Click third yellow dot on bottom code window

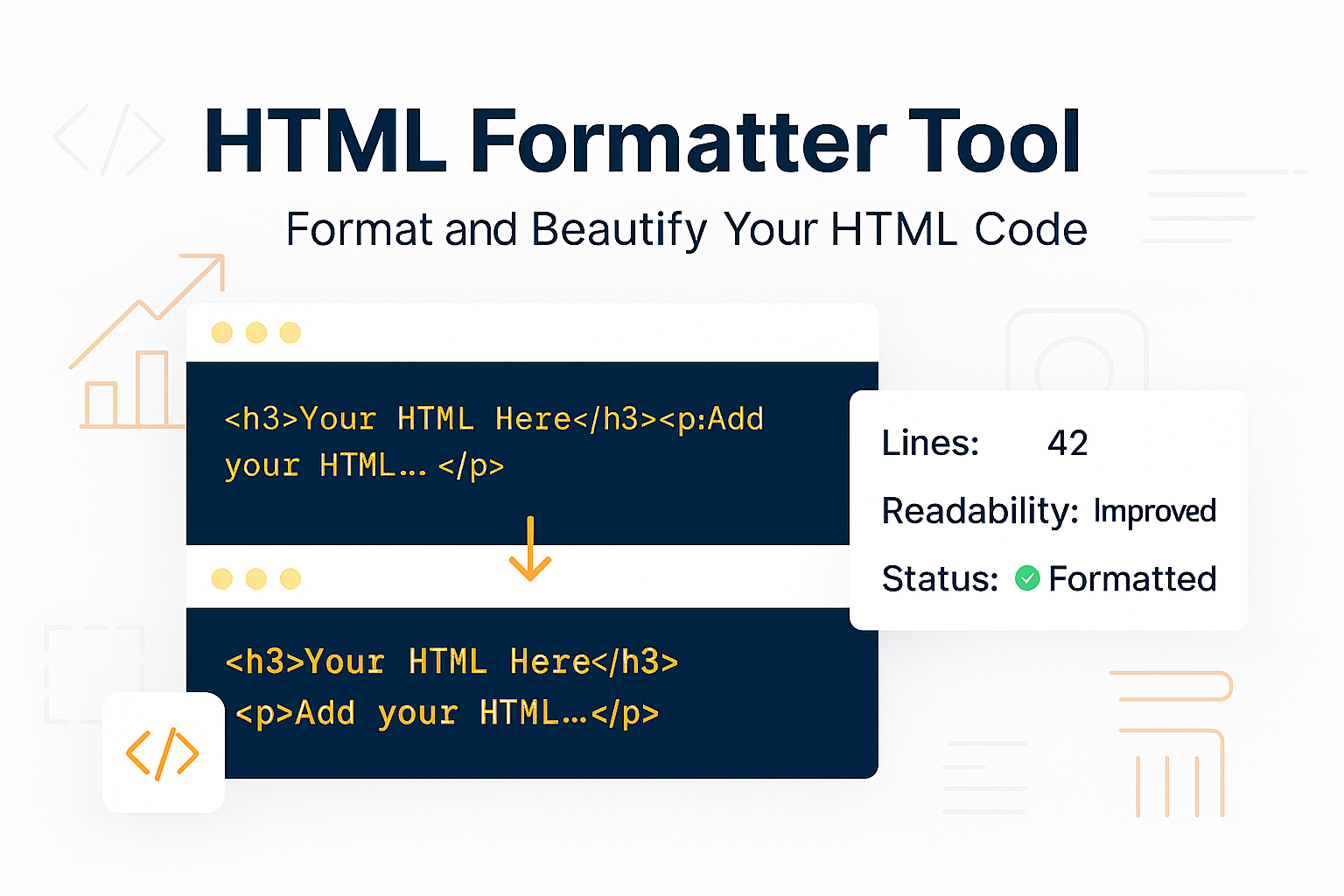(290, 578)
